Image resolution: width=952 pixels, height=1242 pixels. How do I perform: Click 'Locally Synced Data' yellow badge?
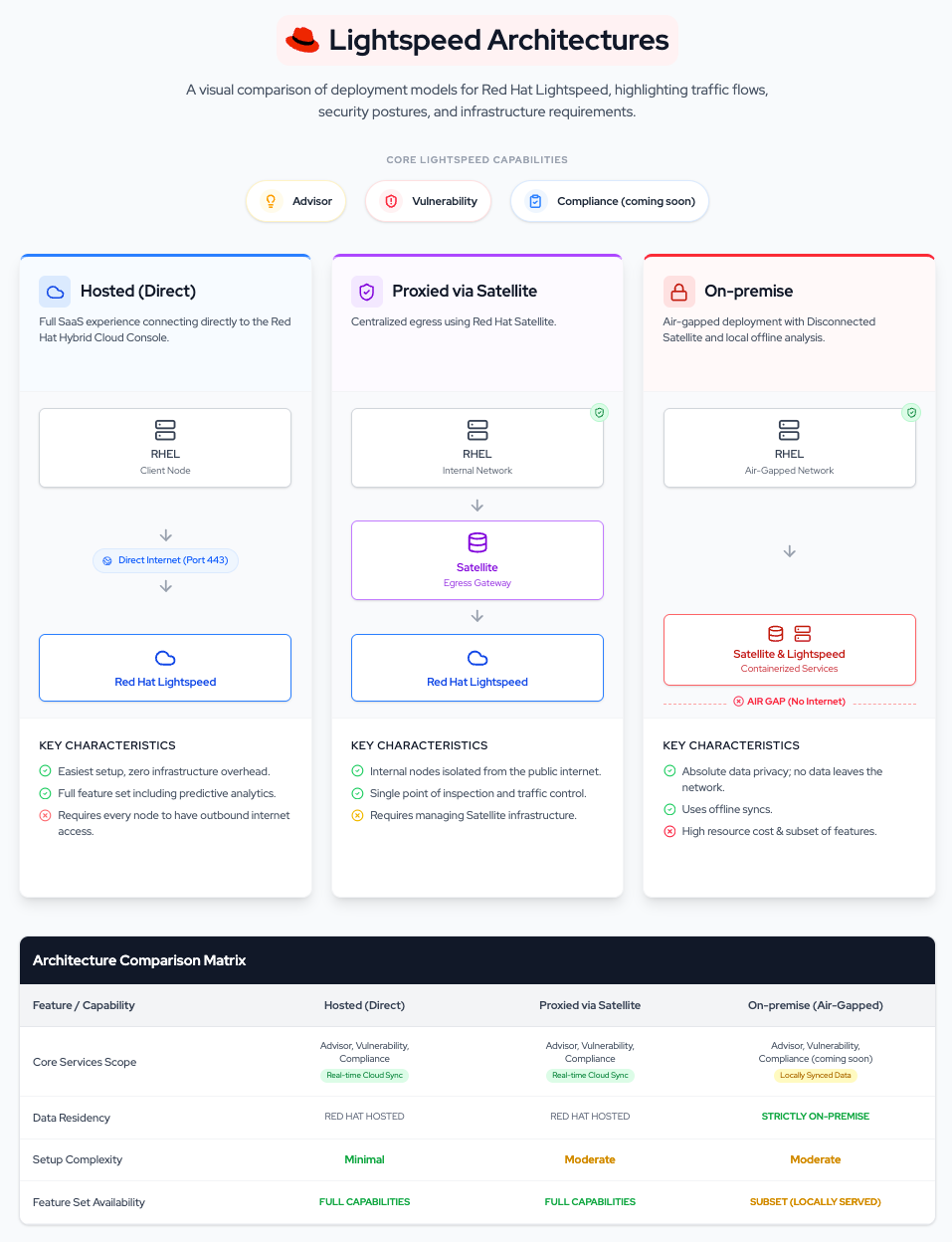pyautogui.click(x=816, y=1075)
